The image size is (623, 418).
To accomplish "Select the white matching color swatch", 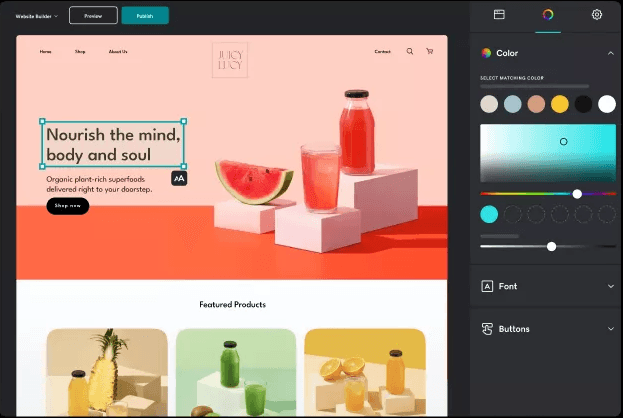I will click(x=607, y=104).
